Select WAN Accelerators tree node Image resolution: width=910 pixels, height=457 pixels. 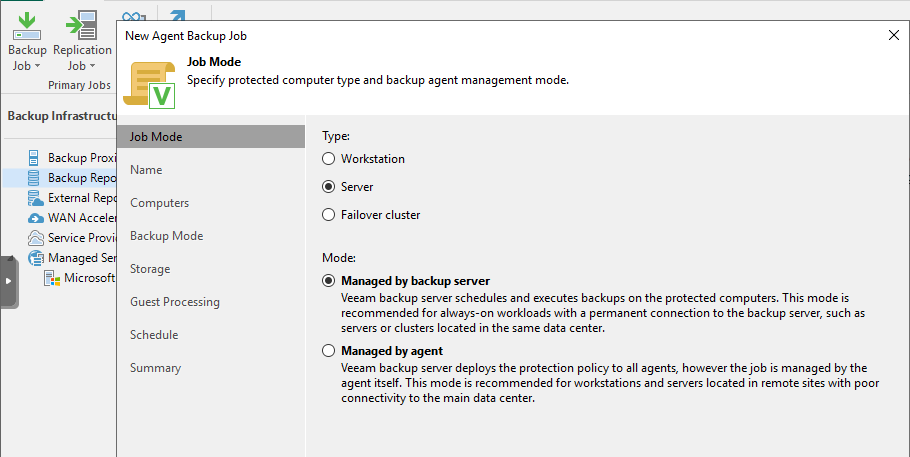(82, 218)
